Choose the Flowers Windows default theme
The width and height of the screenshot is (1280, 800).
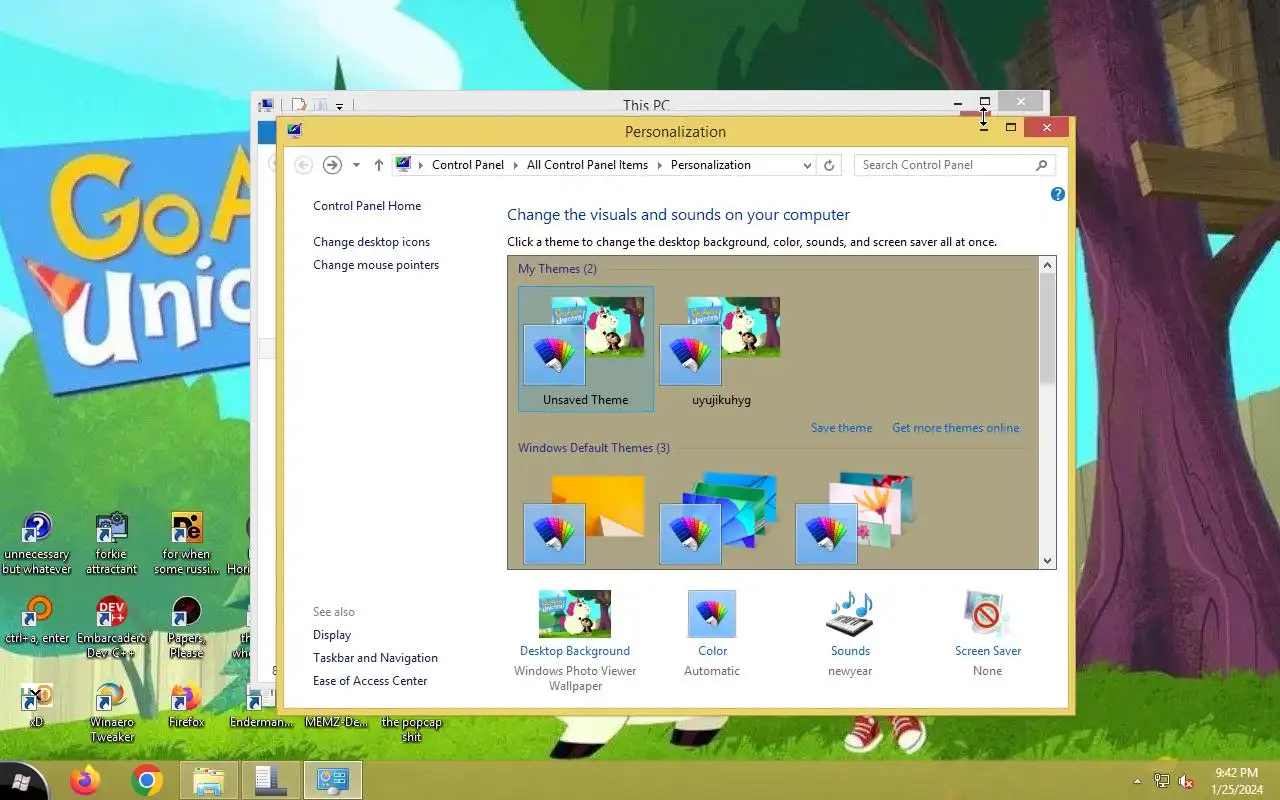click(857, 520)
